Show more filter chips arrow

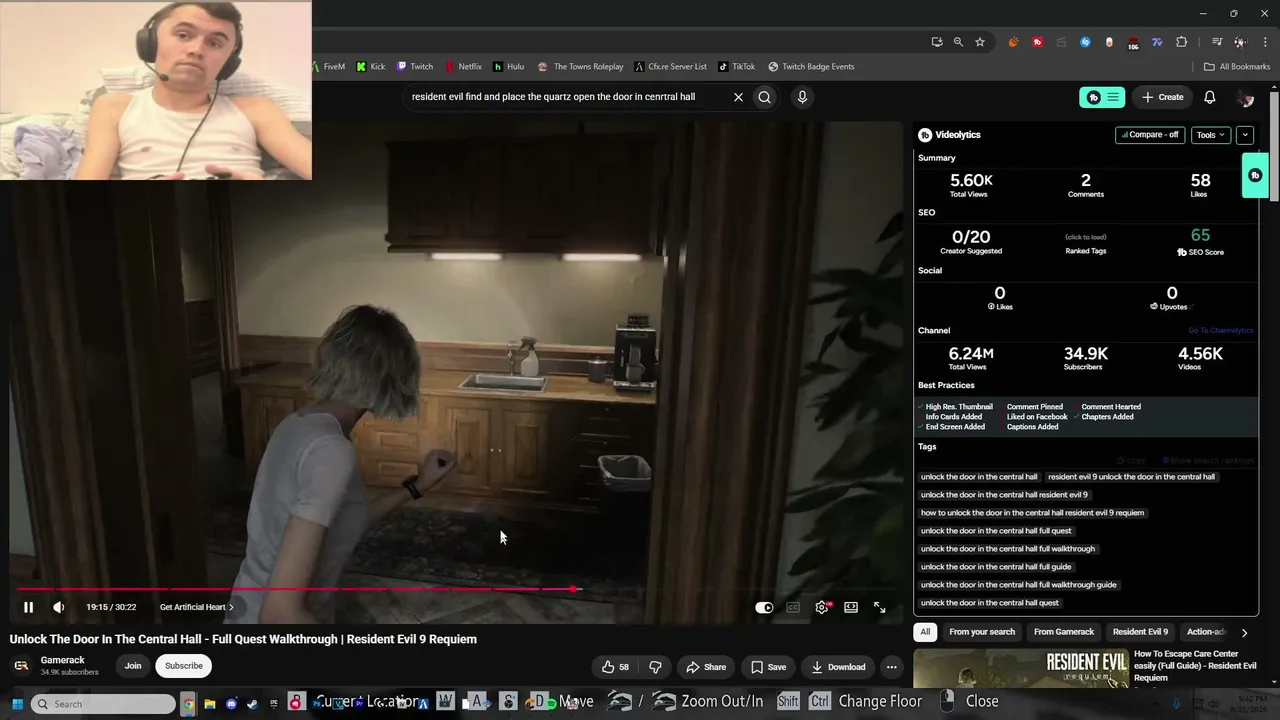pyautogui.click(x=1244, y=632)
